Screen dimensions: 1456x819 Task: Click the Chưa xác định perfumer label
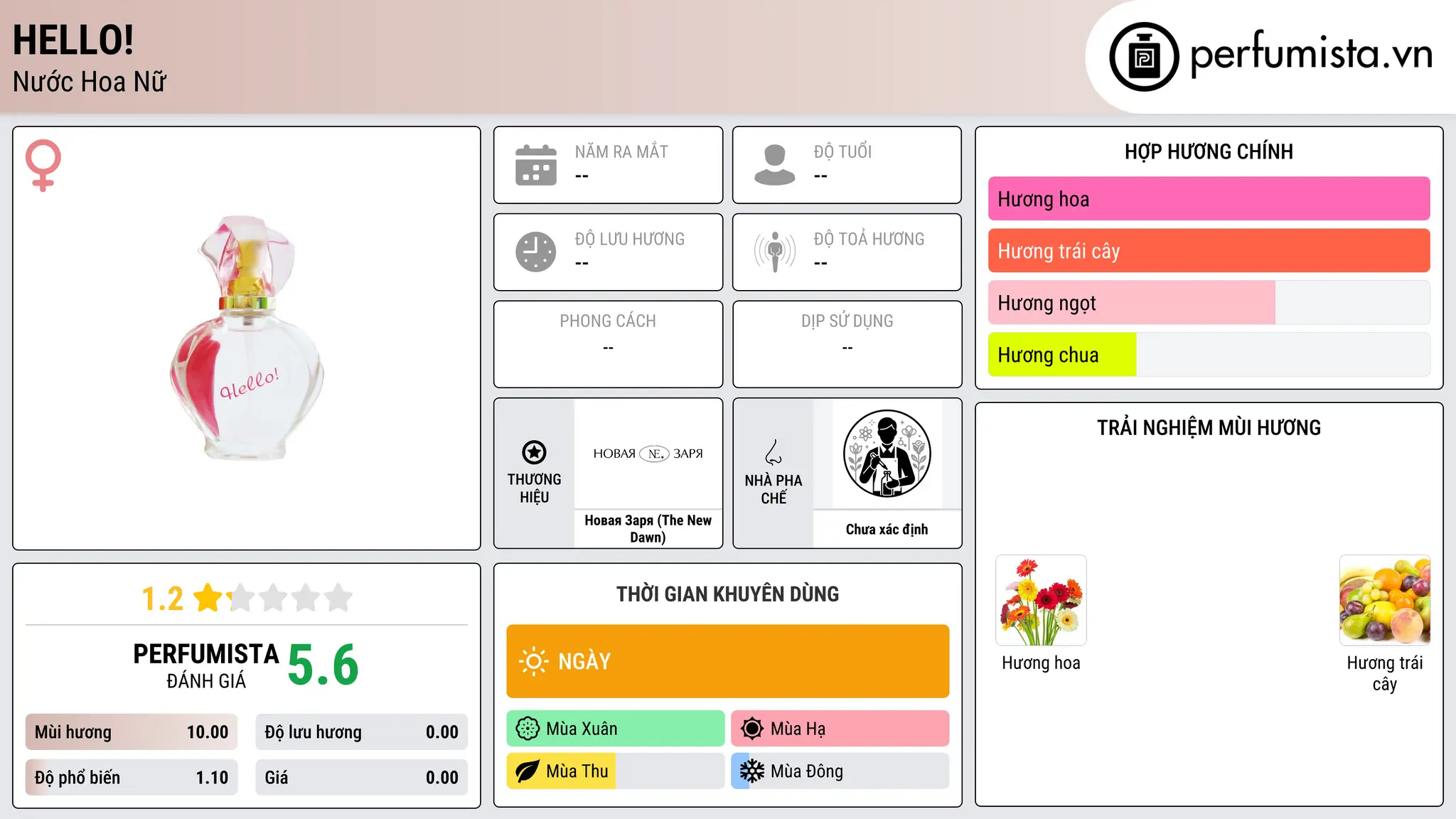[x=887, y=530]
